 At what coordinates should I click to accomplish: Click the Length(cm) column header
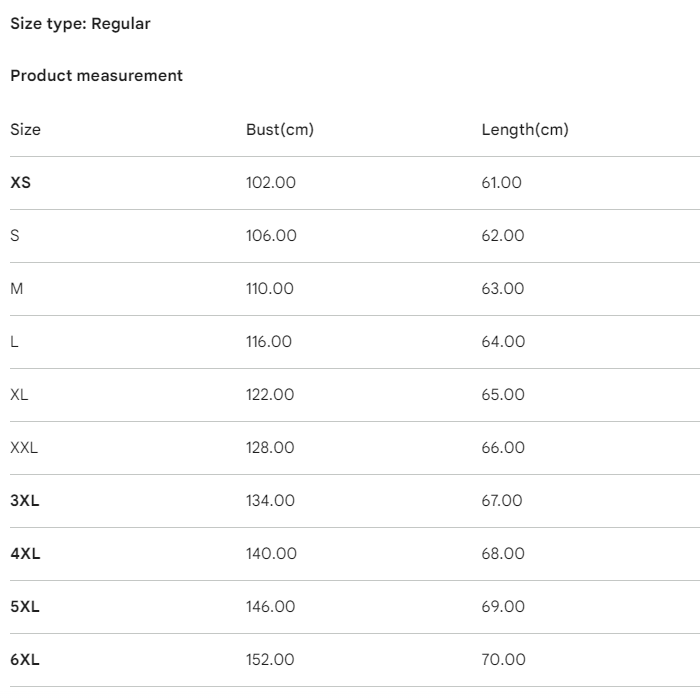point(525,130)
